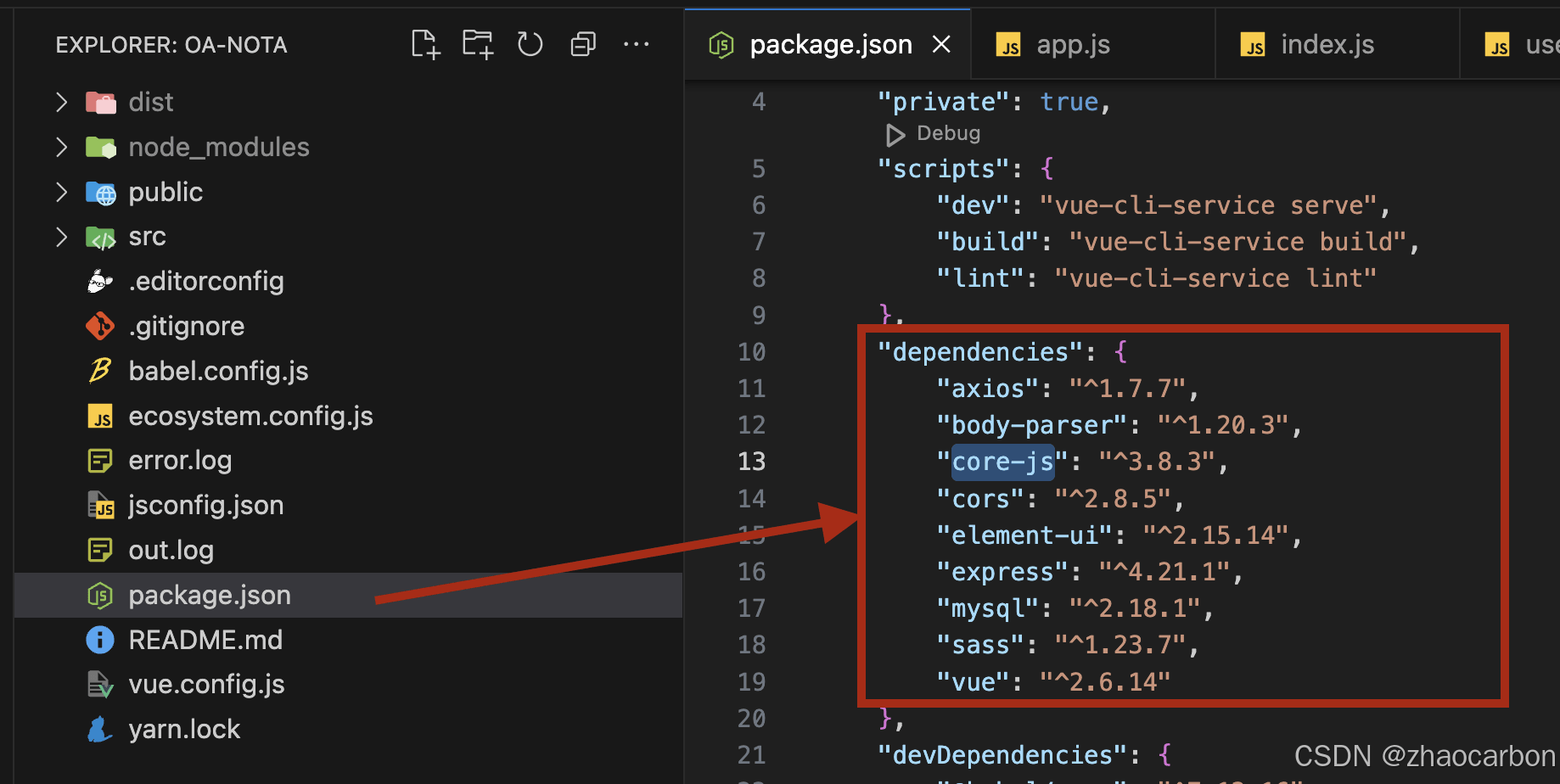The image size is (1560, 784).
Task: Click the src folder code icon
Action: point(101,238)
